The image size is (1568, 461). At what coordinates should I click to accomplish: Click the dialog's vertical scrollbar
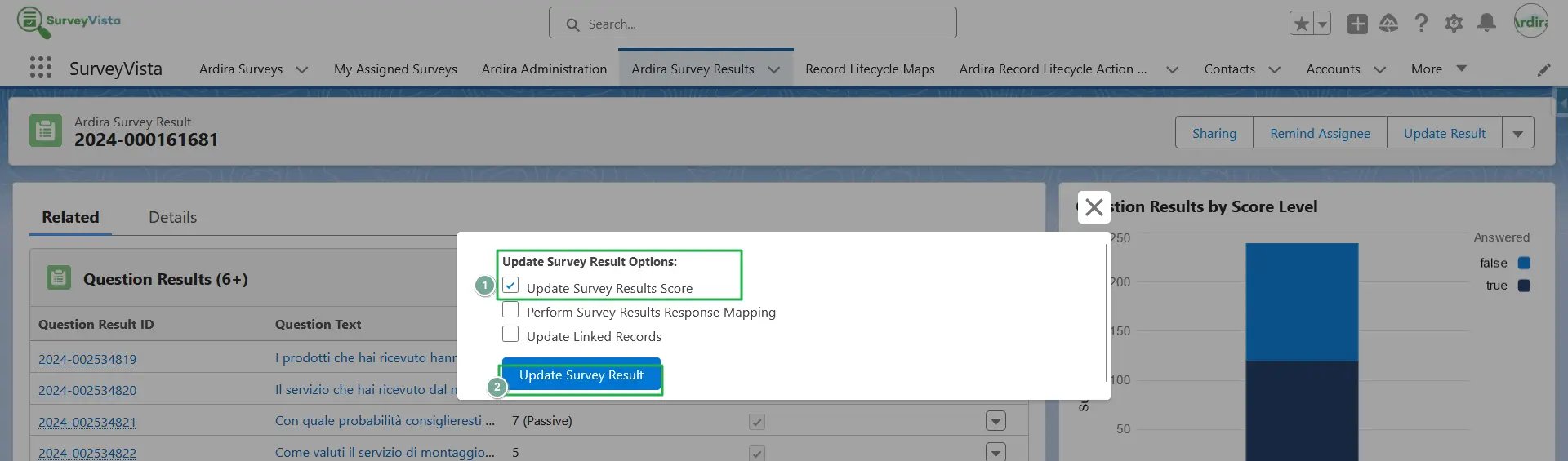1107,313
